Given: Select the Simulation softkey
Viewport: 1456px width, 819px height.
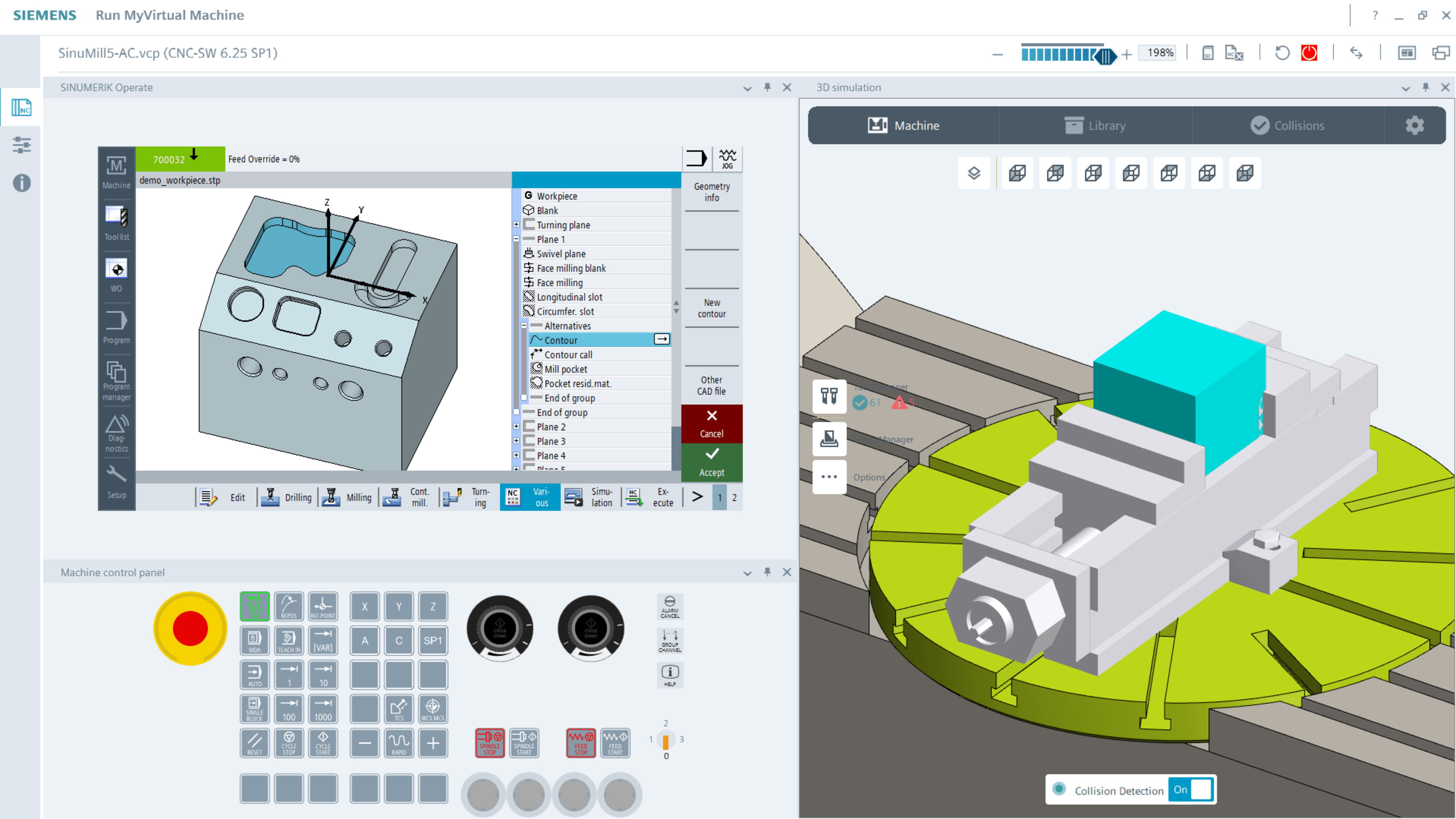Looking at the screenshot, I should [590, 497].
